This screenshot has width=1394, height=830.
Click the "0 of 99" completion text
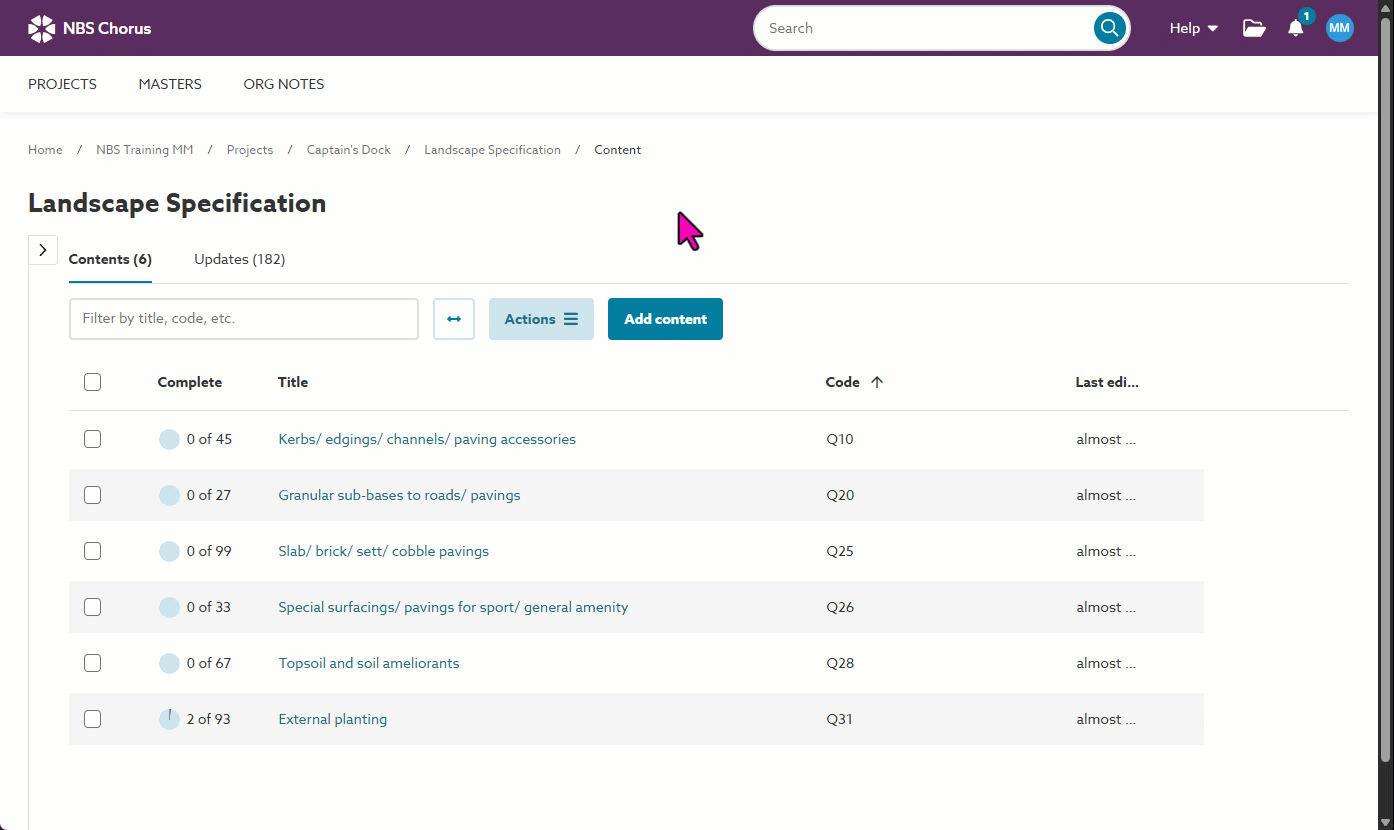coord(209,551)
